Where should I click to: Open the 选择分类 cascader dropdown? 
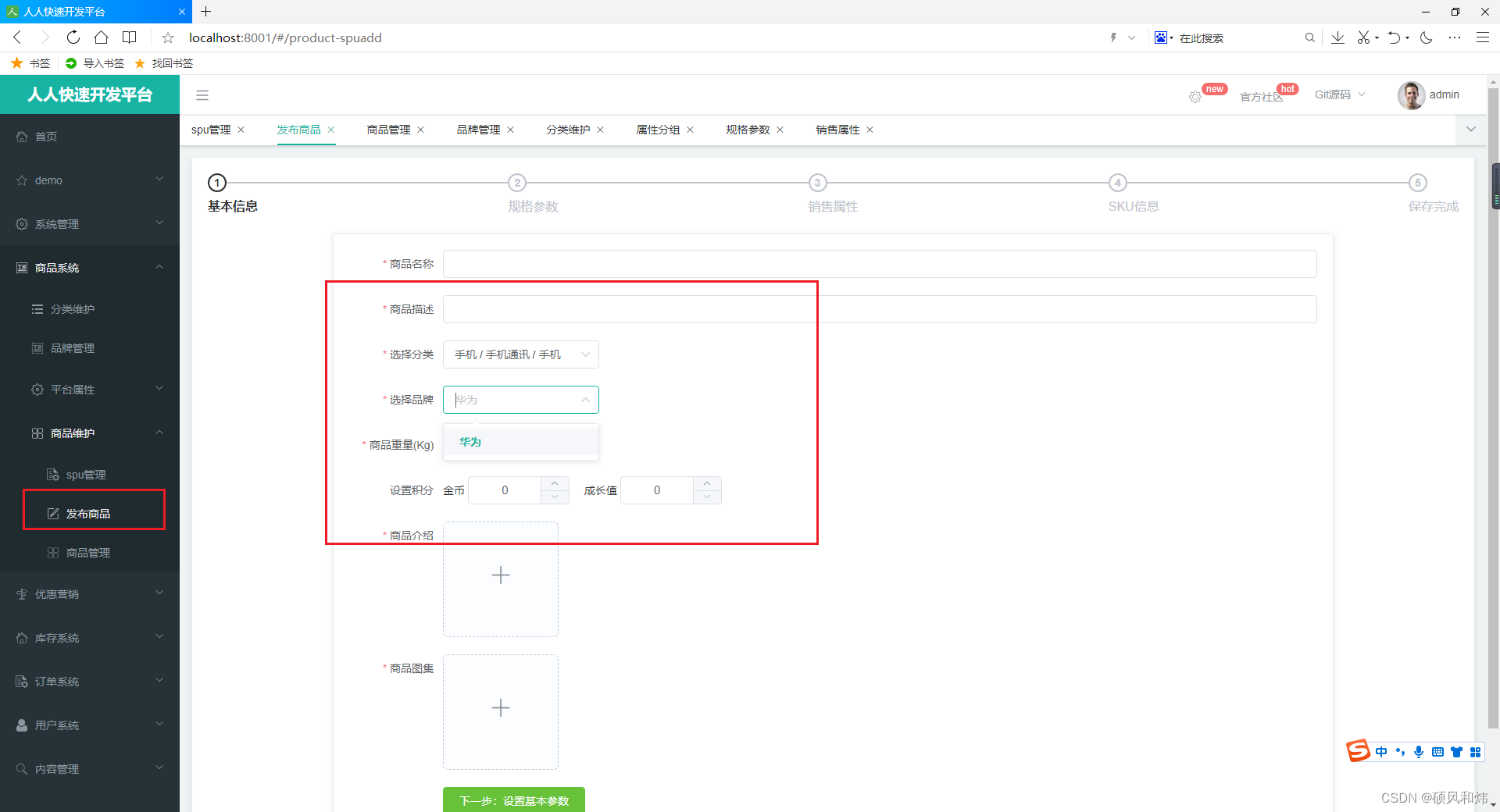pos(521,354)
